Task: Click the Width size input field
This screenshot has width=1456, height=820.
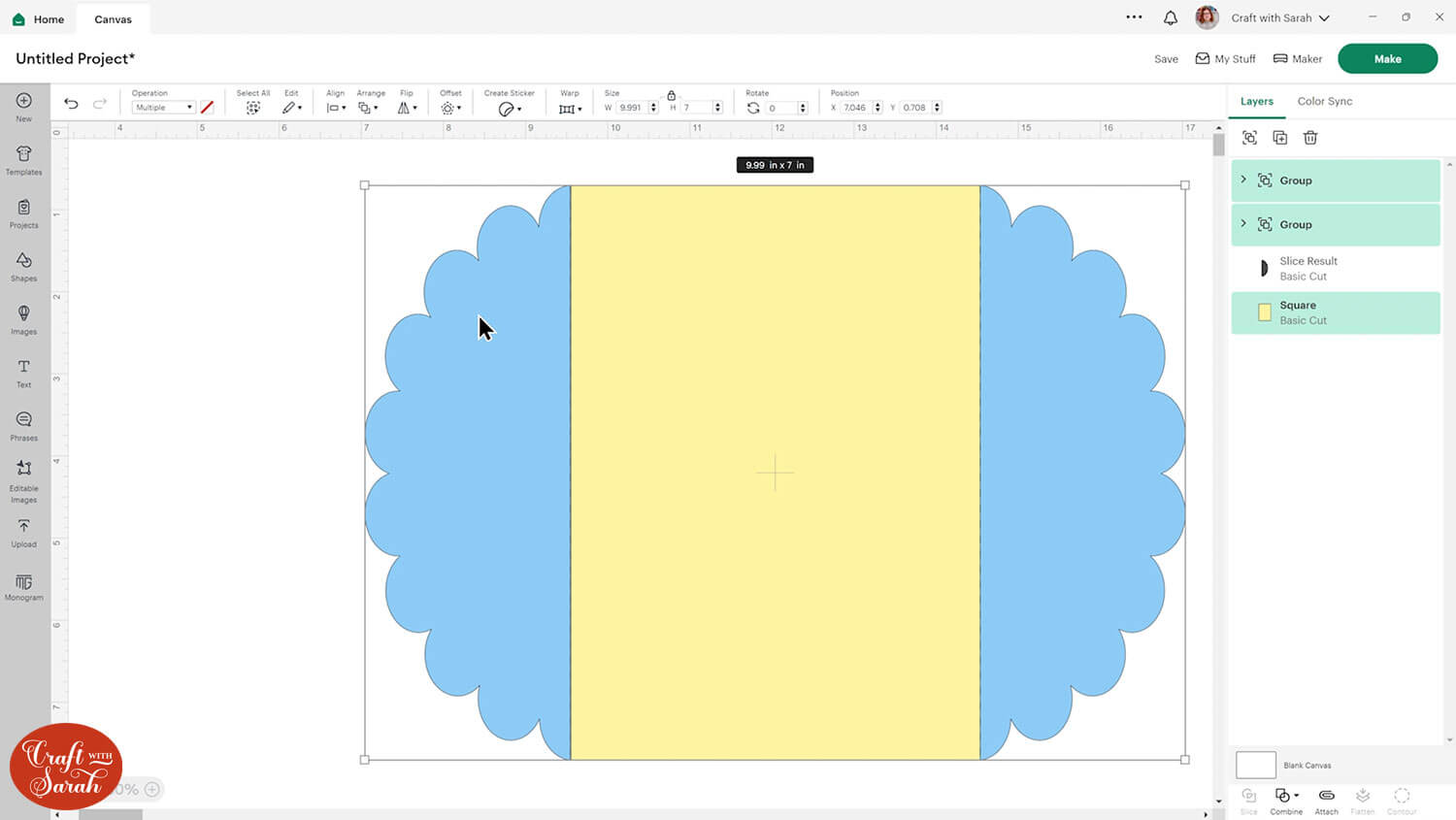Action: [x=632, y=108]
